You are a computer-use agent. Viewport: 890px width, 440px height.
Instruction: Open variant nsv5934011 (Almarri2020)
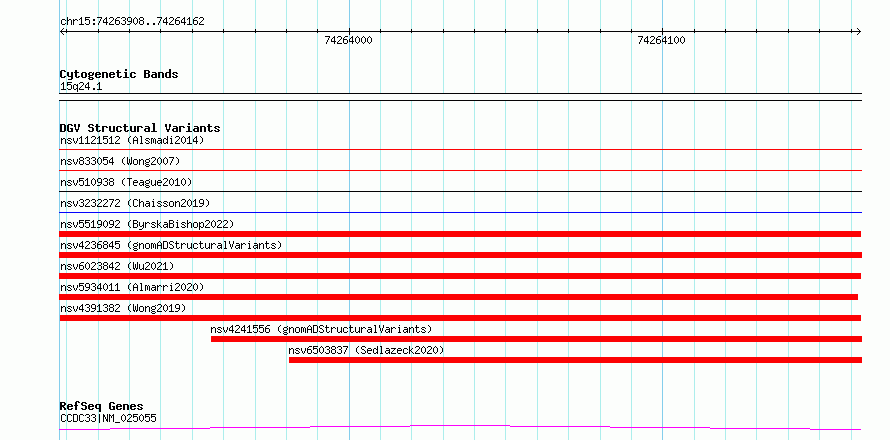tap(132, 287)
